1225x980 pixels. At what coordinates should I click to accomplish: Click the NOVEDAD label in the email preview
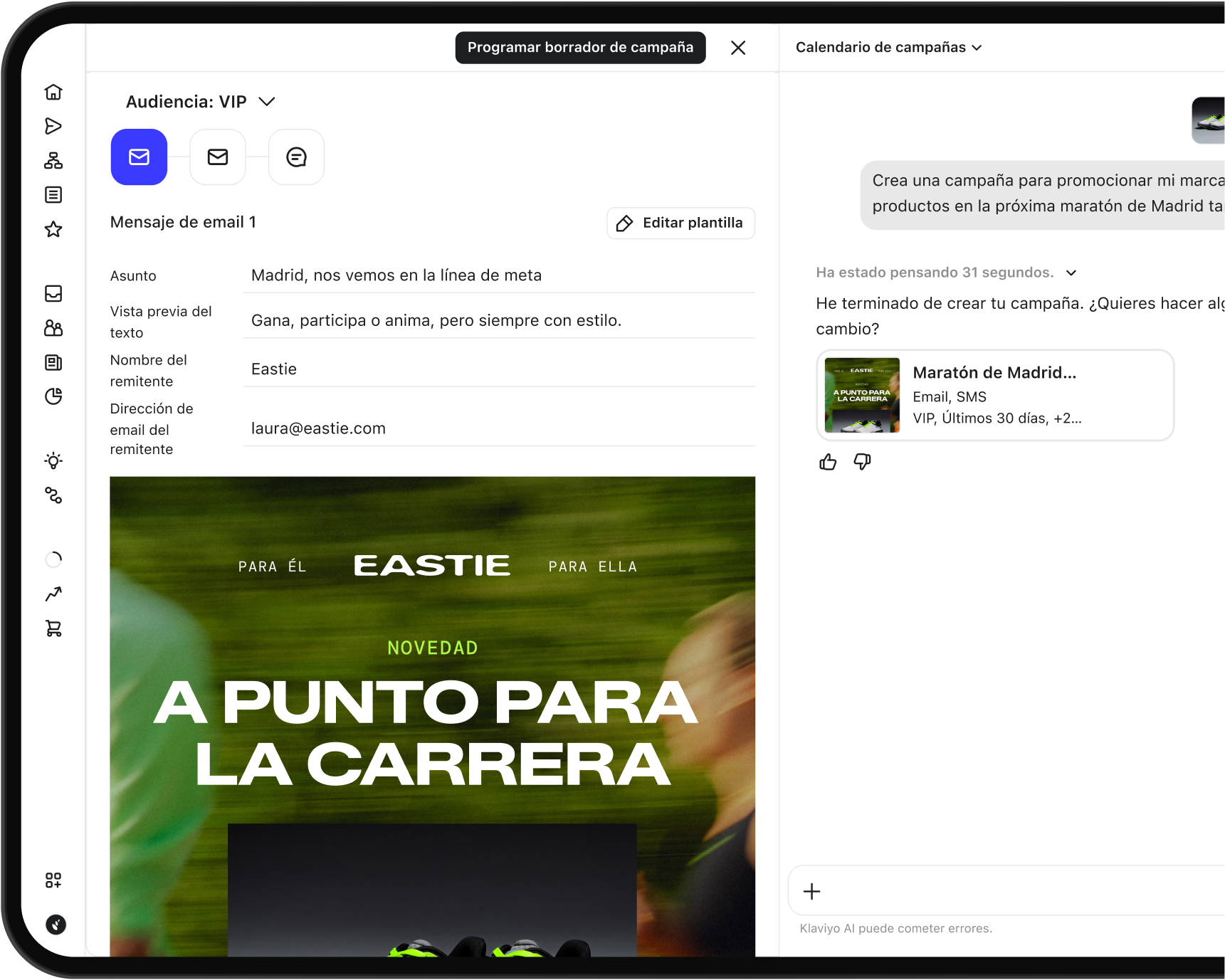(x=433, y=648)
